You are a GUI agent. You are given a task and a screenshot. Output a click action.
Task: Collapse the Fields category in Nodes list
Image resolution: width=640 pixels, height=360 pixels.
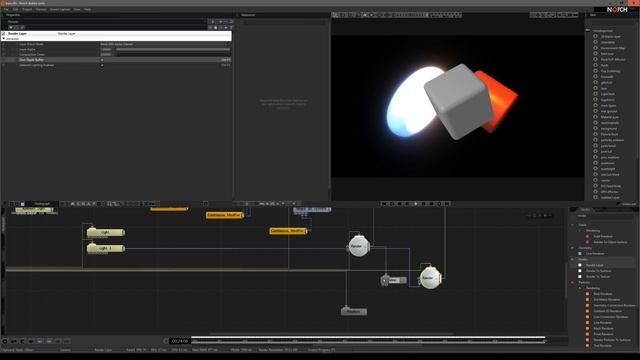572,225
